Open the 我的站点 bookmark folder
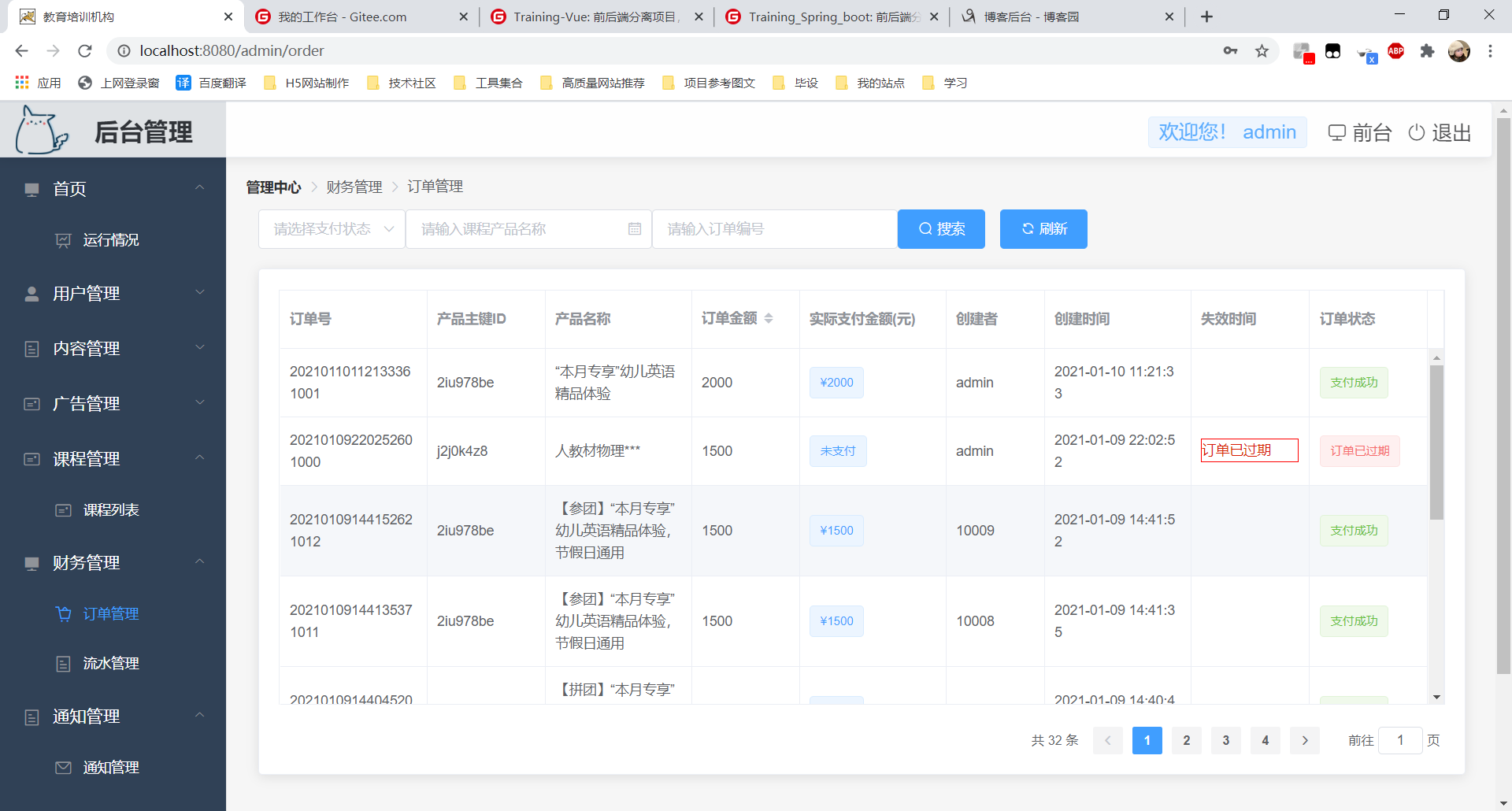1512x811 pixels. (870, 83)
